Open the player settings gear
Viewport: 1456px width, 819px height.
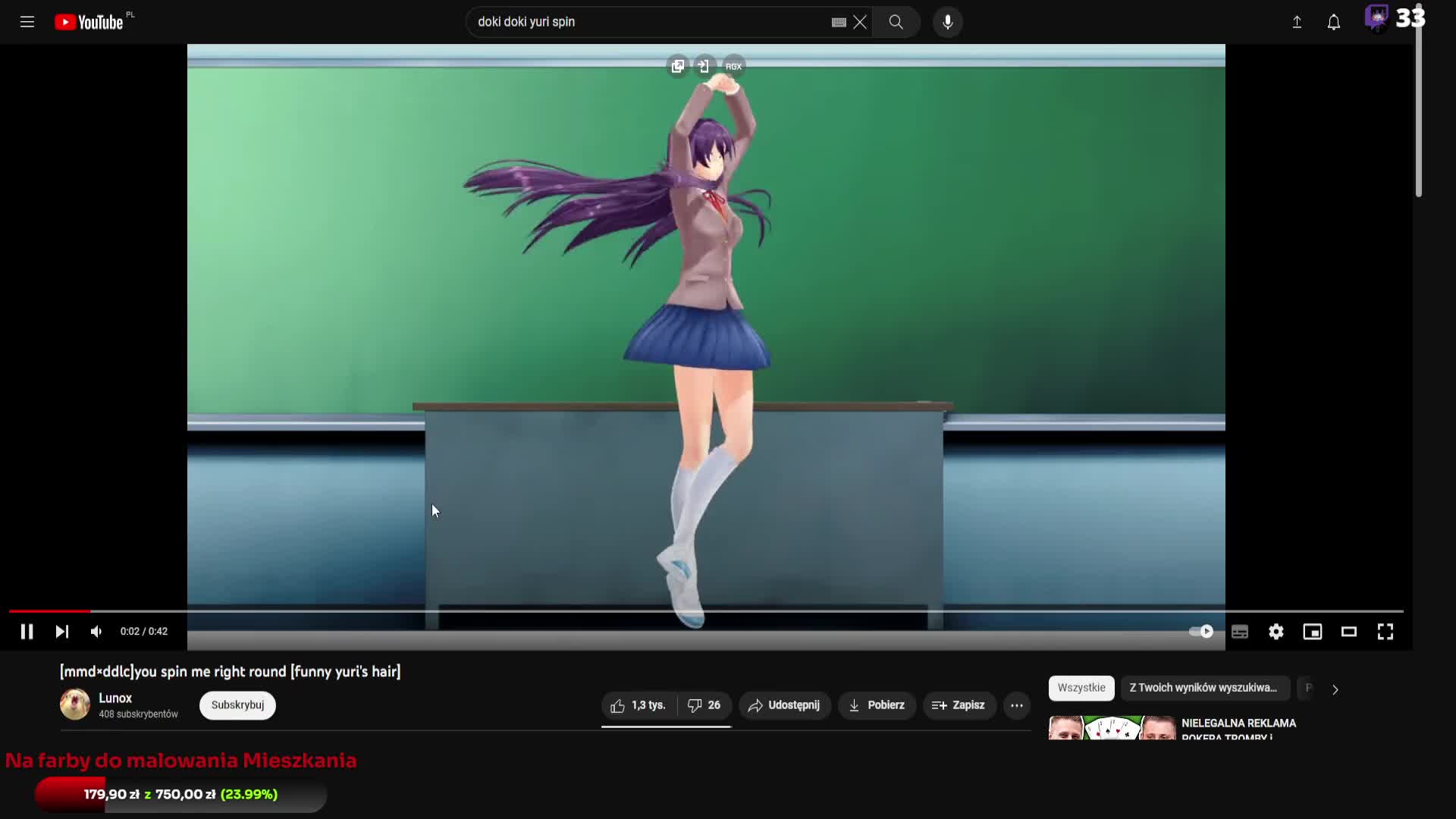pos(1276,632)
